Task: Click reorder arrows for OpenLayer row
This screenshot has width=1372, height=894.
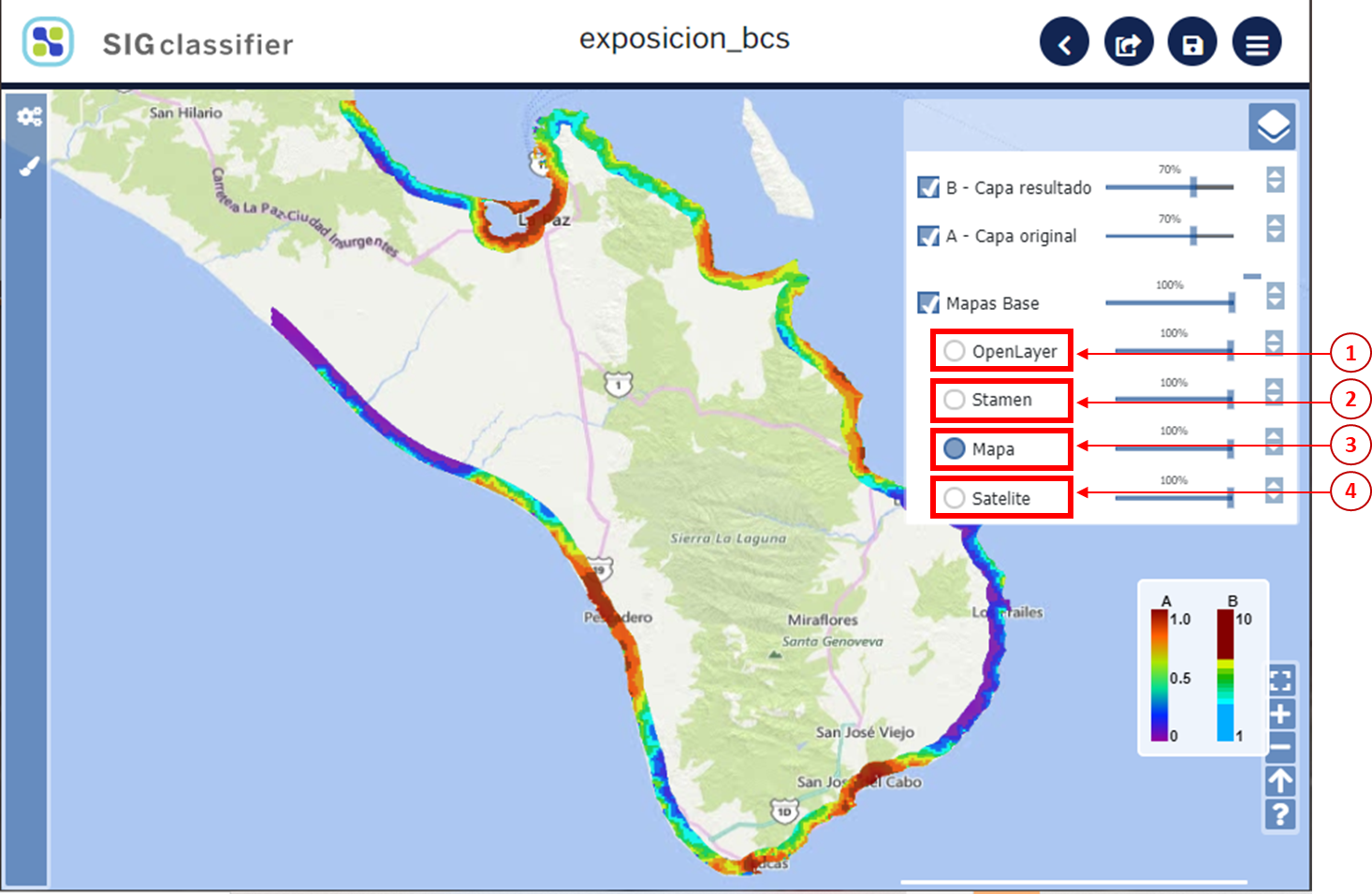Action: [x=1274, y=343]
